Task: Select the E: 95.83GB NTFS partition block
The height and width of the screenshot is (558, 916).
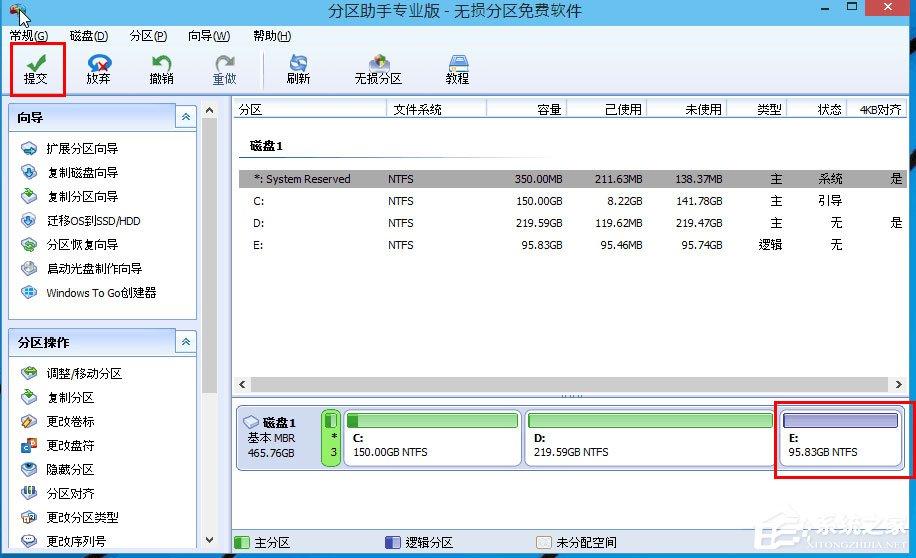Action: pos(841,437)
